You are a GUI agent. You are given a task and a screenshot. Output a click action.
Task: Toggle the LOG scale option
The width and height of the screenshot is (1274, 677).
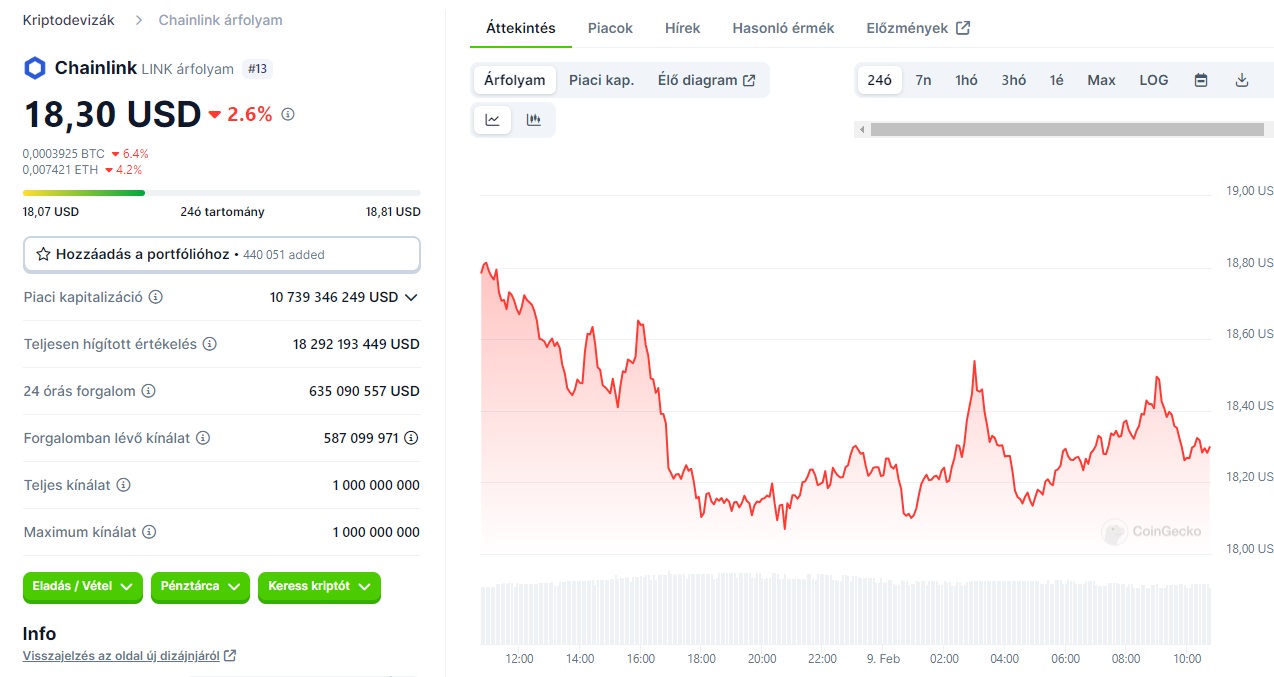tap(1154, 80)
